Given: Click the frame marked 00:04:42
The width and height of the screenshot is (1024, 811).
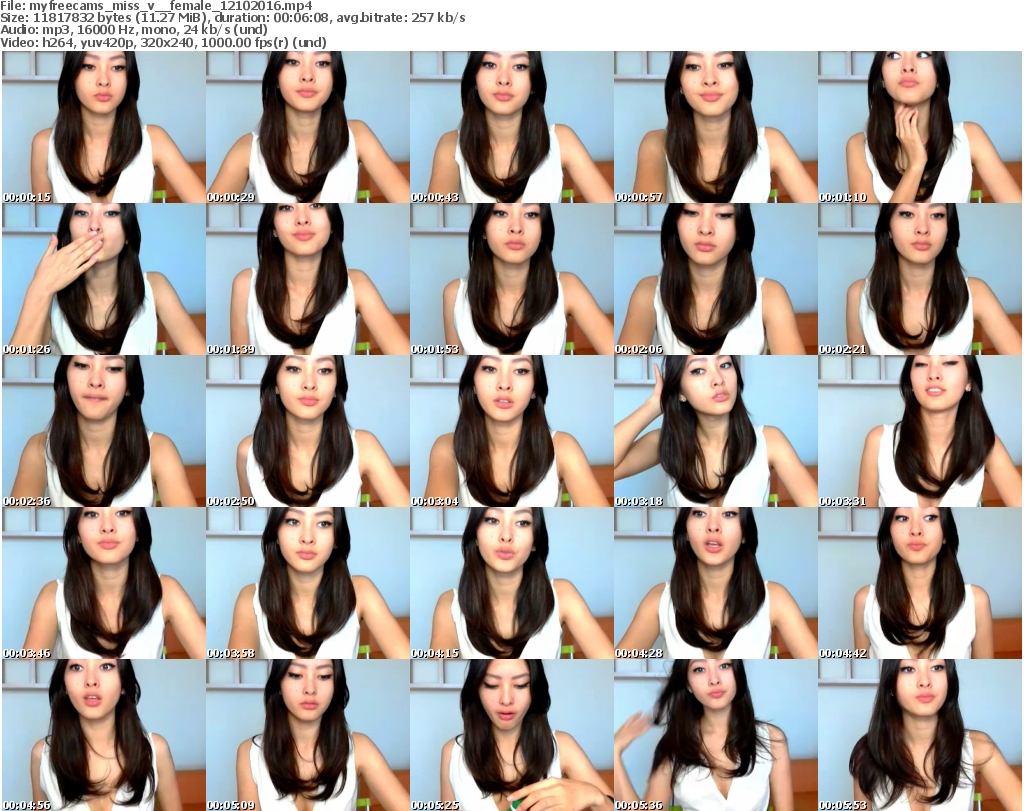Looking at the screenshot, I should [x=919, y=583].
